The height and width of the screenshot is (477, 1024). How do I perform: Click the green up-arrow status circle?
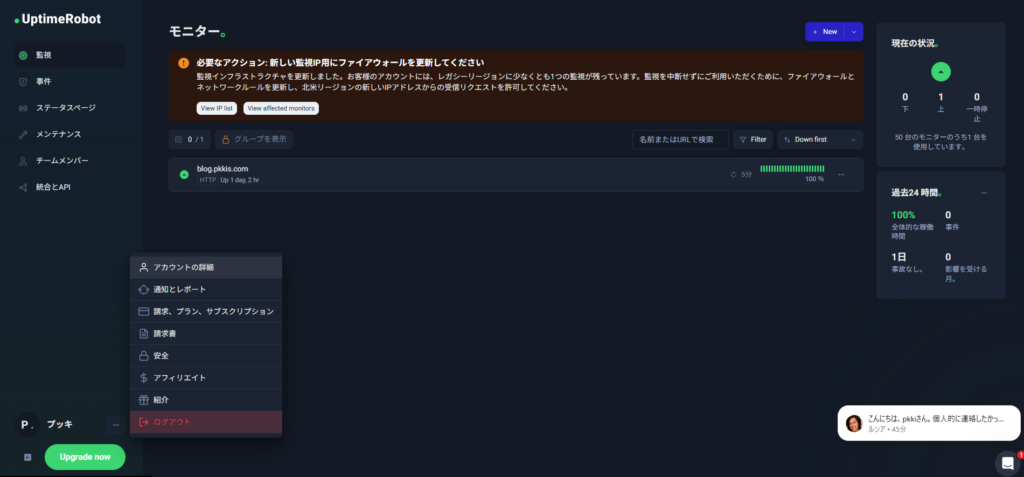click(x=940, y=71)
